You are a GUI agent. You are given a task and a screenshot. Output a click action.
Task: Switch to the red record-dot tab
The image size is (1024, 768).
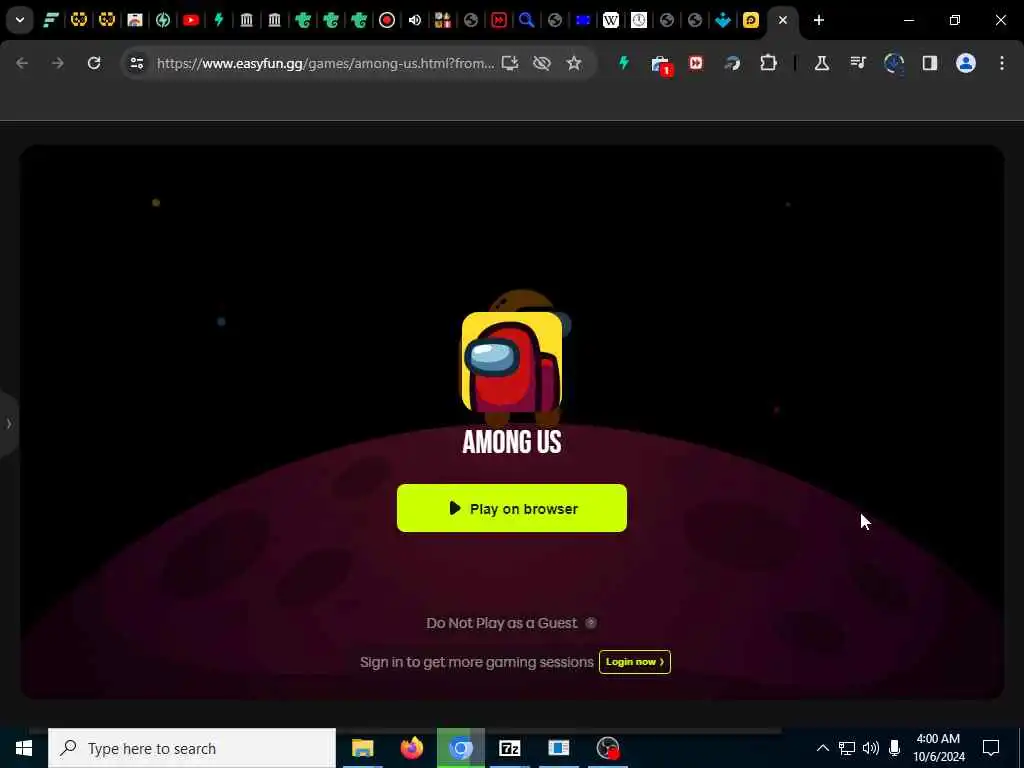point(387,20)
